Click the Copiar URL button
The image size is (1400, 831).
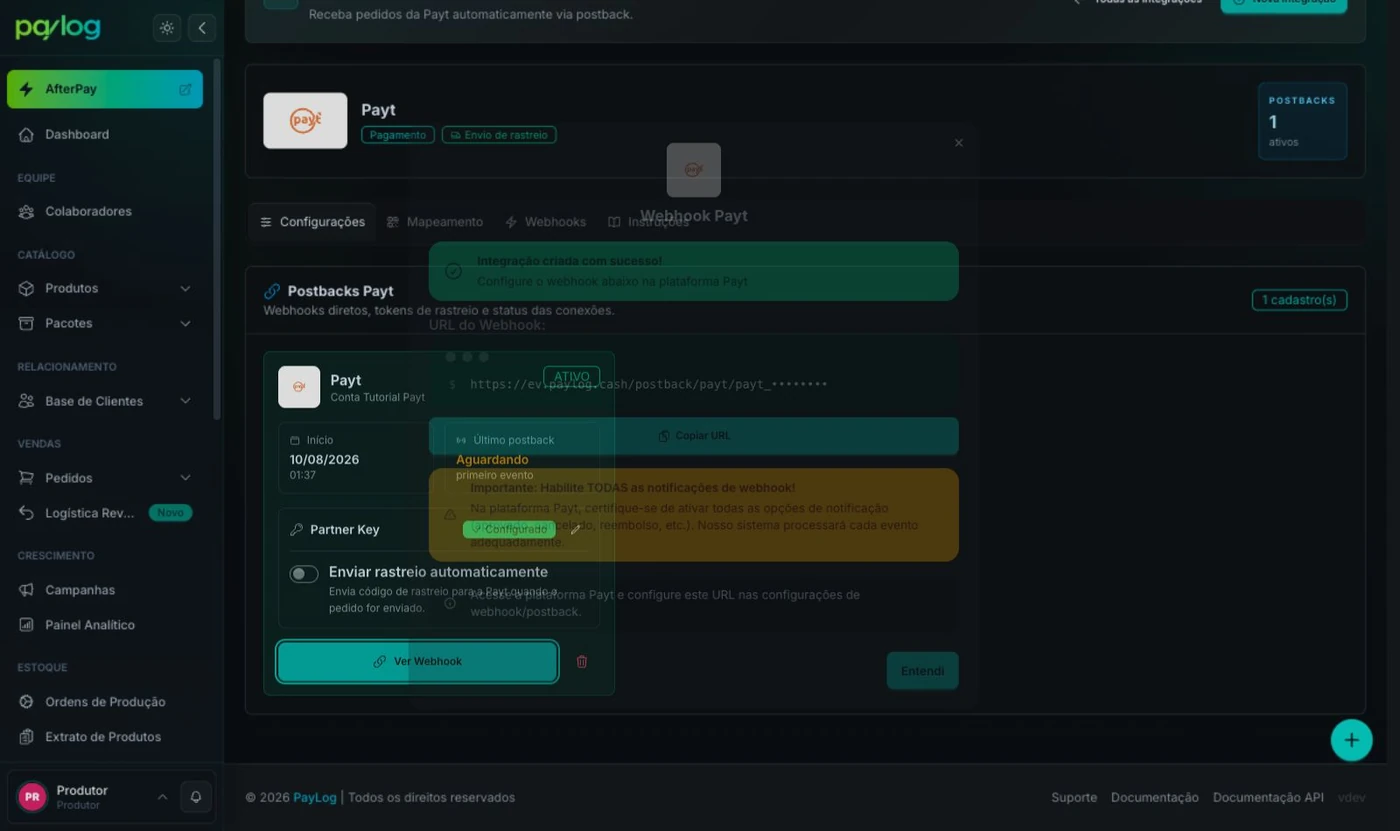tap(693, 436)
